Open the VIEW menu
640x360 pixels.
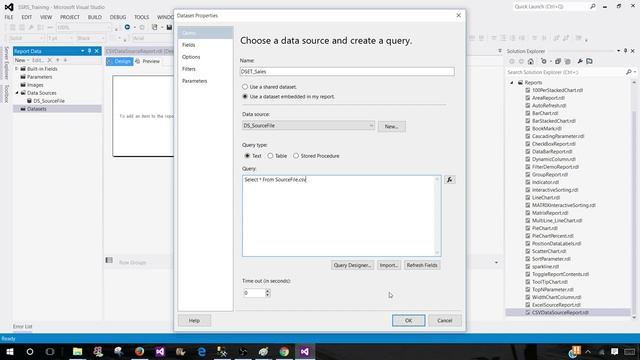(x=46, y=17)
